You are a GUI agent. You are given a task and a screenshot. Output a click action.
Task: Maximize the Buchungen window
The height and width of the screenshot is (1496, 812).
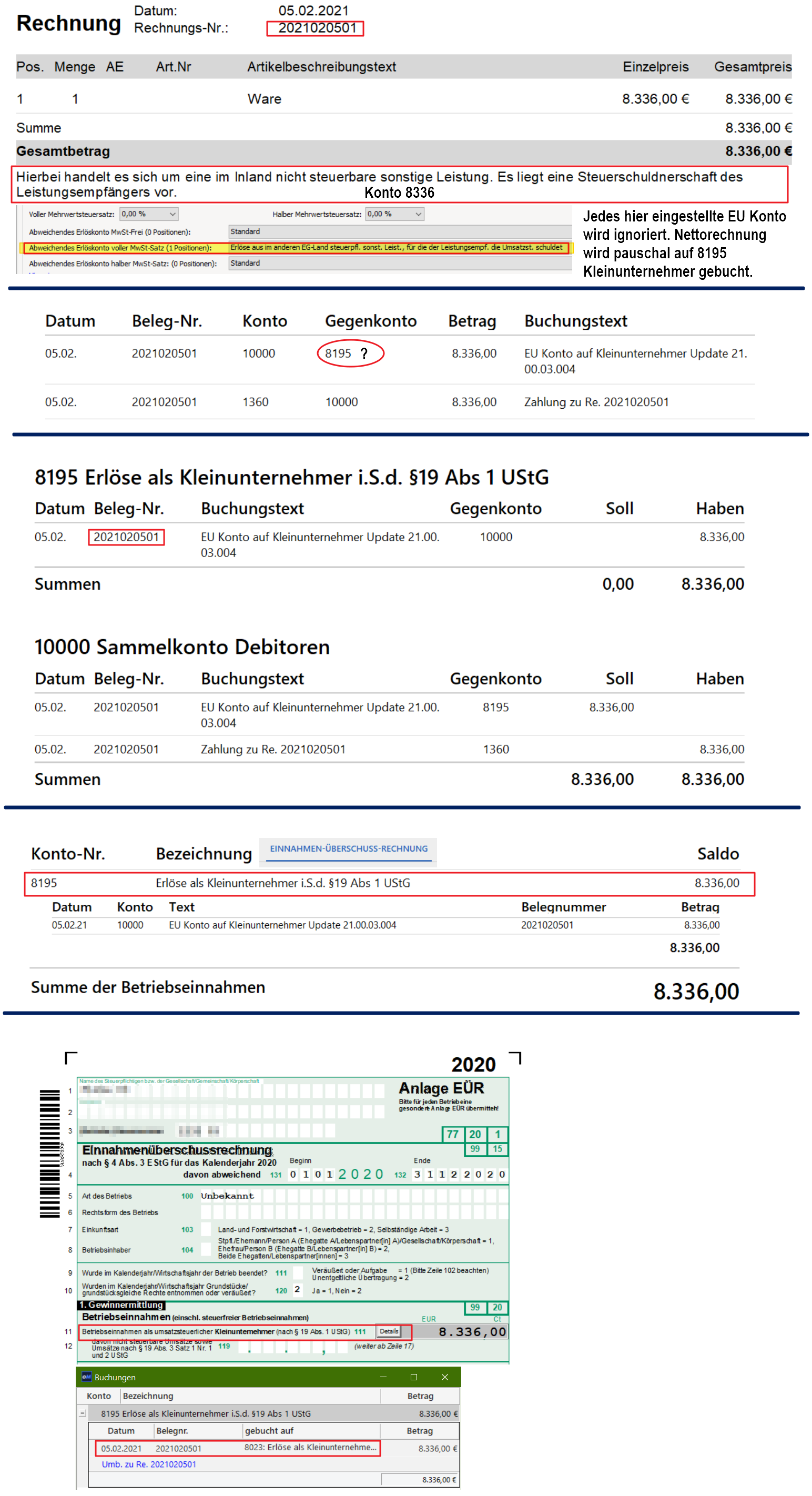click(x=414, y=1377)
